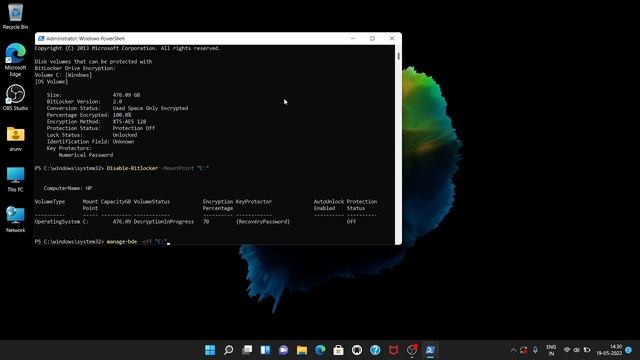Click '{RecoveryPassword}' key protector value
Viewport: 640px width, 360px height.
tap(263, 222)
